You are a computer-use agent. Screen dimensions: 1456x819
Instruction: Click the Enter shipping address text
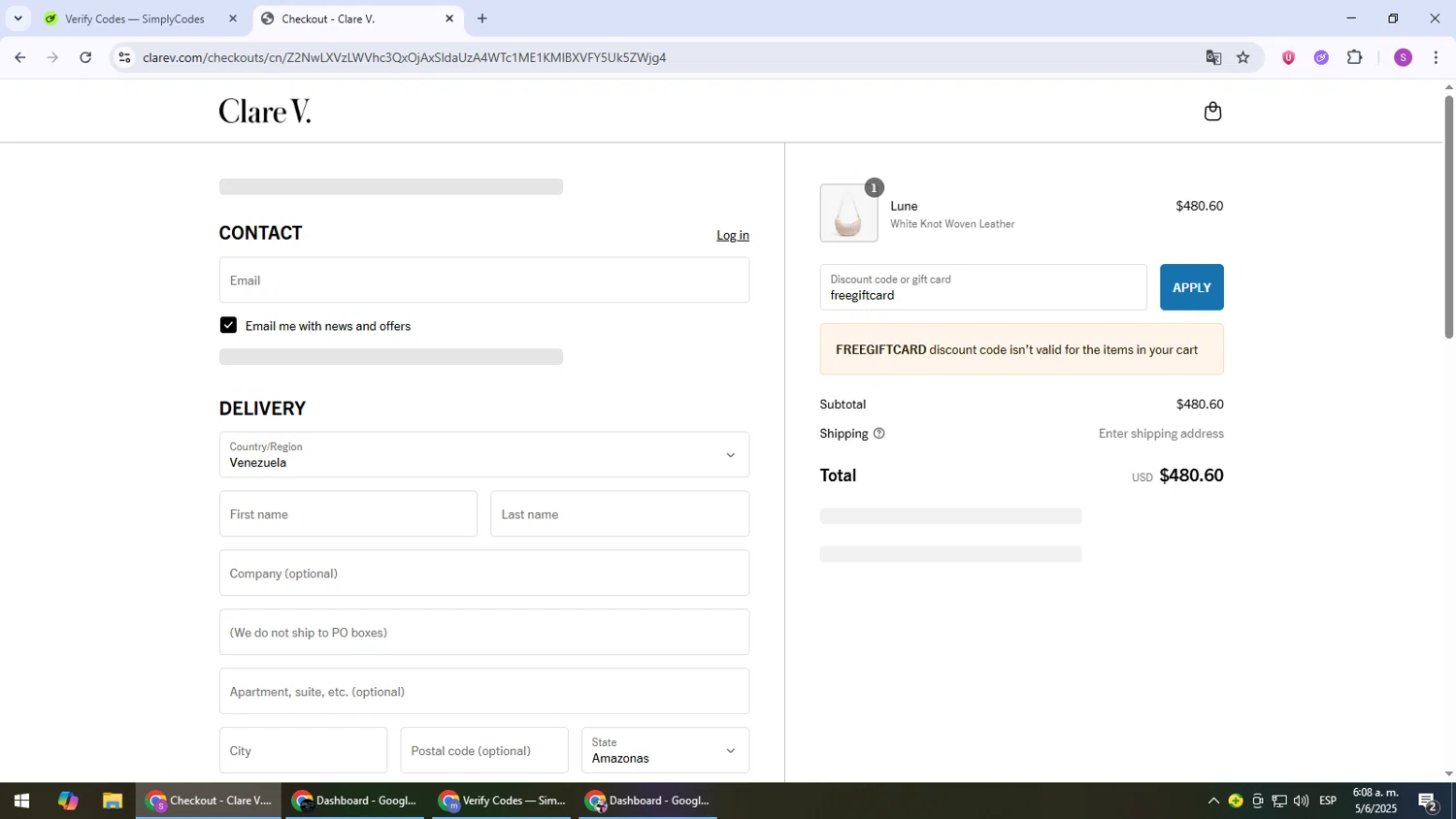coord(1161,434)
